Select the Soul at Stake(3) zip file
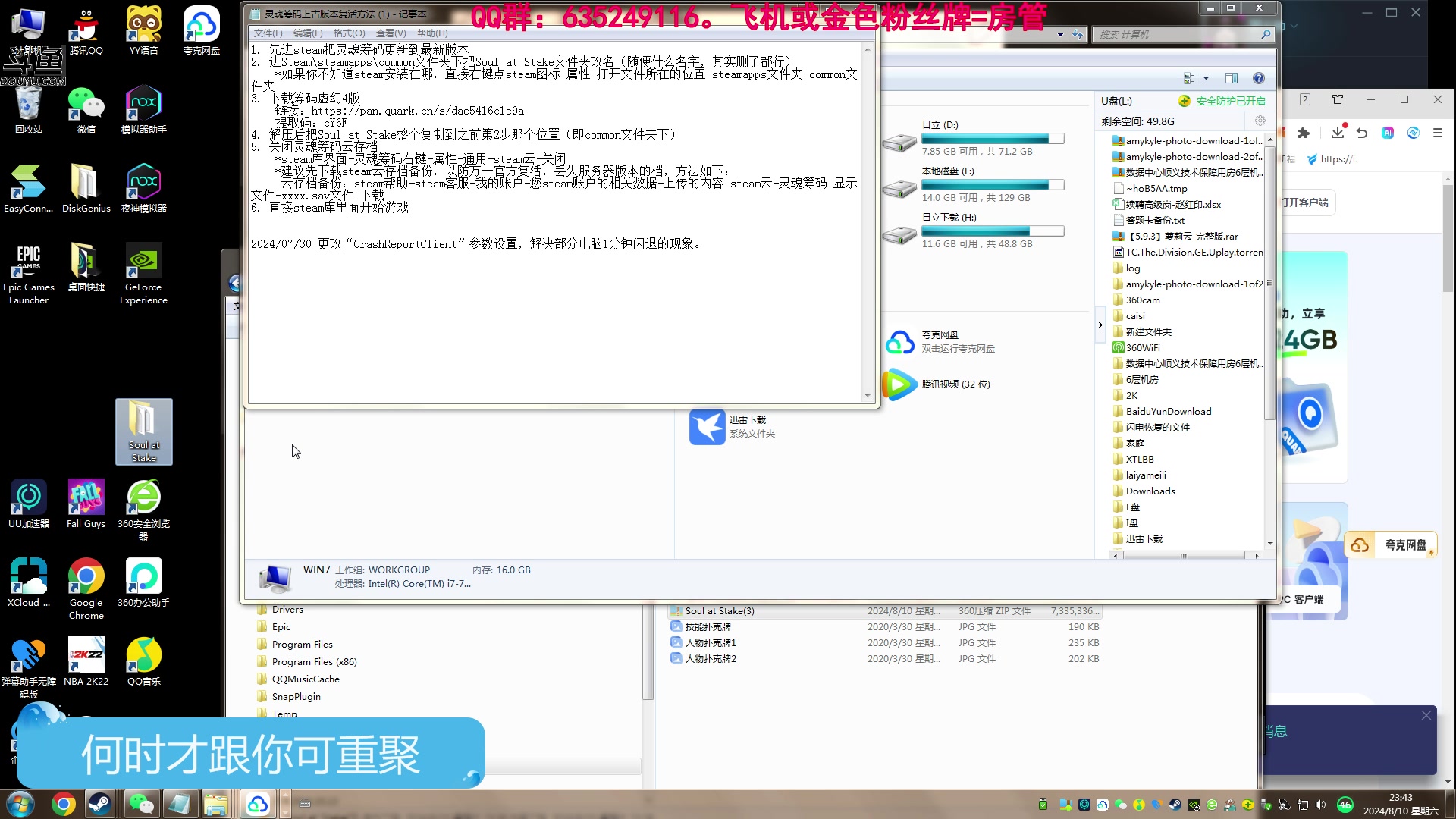Viewport: 1456px width, 819px height. (x=884, y=611)
